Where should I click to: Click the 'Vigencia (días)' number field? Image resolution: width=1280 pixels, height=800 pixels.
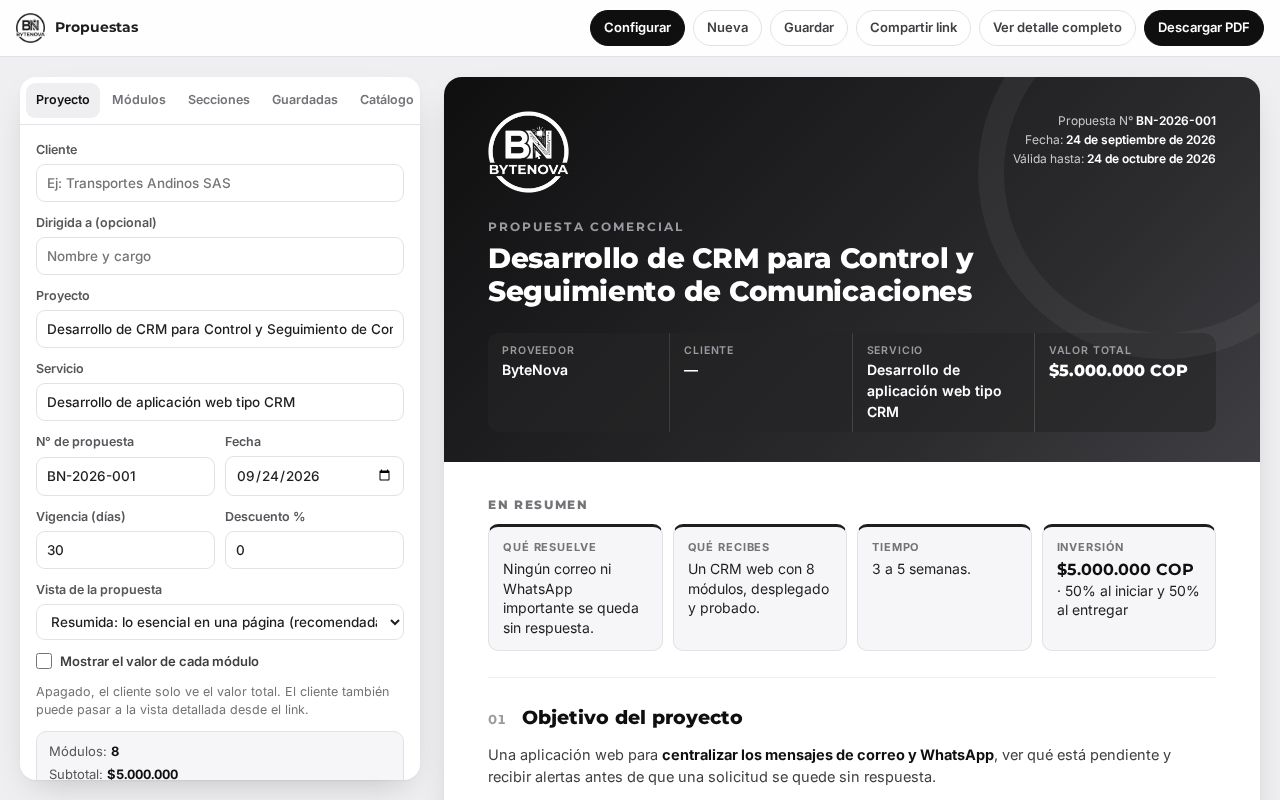125,550
